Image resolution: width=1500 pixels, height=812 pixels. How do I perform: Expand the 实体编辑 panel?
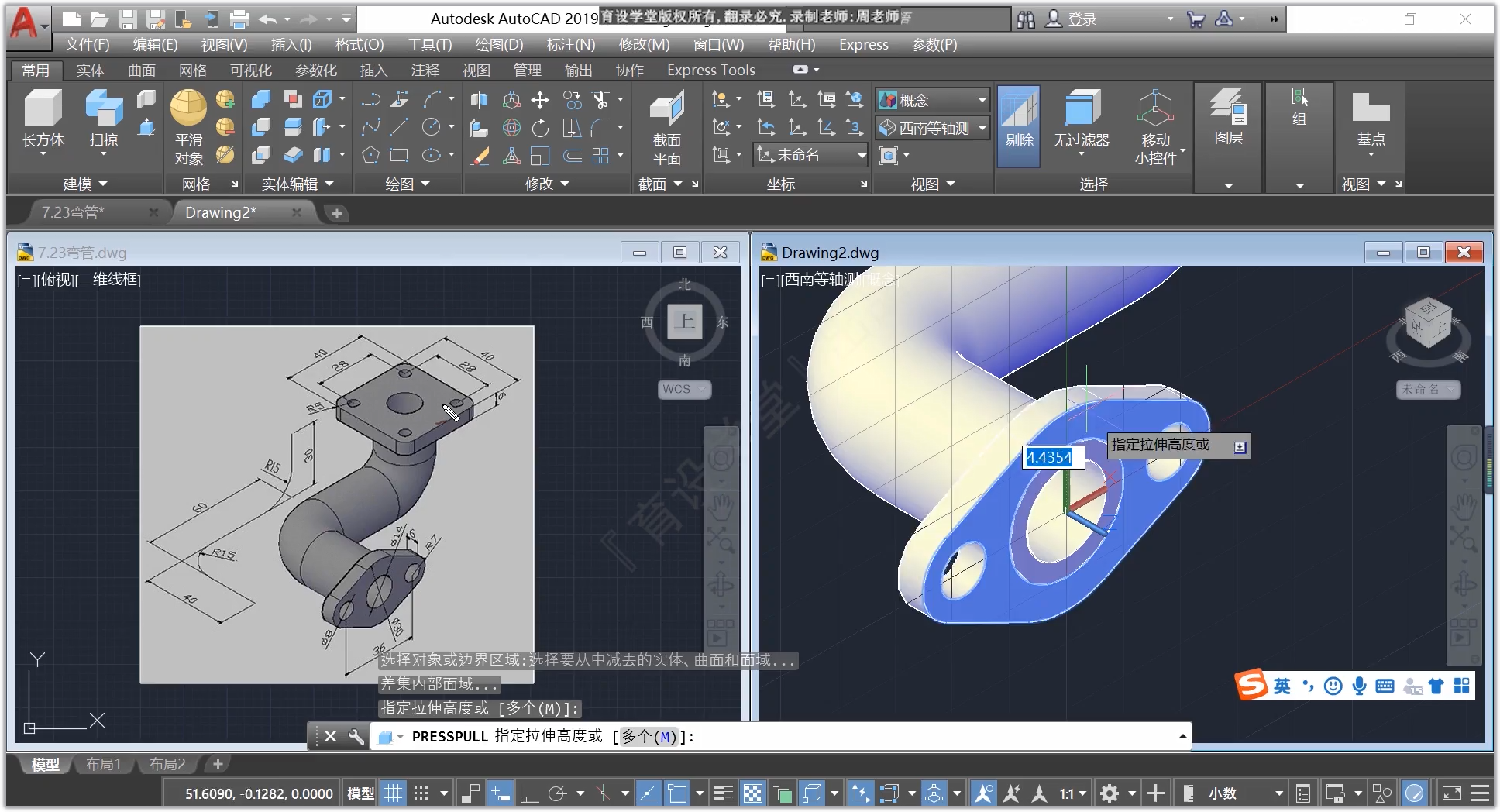coord(298,184)
